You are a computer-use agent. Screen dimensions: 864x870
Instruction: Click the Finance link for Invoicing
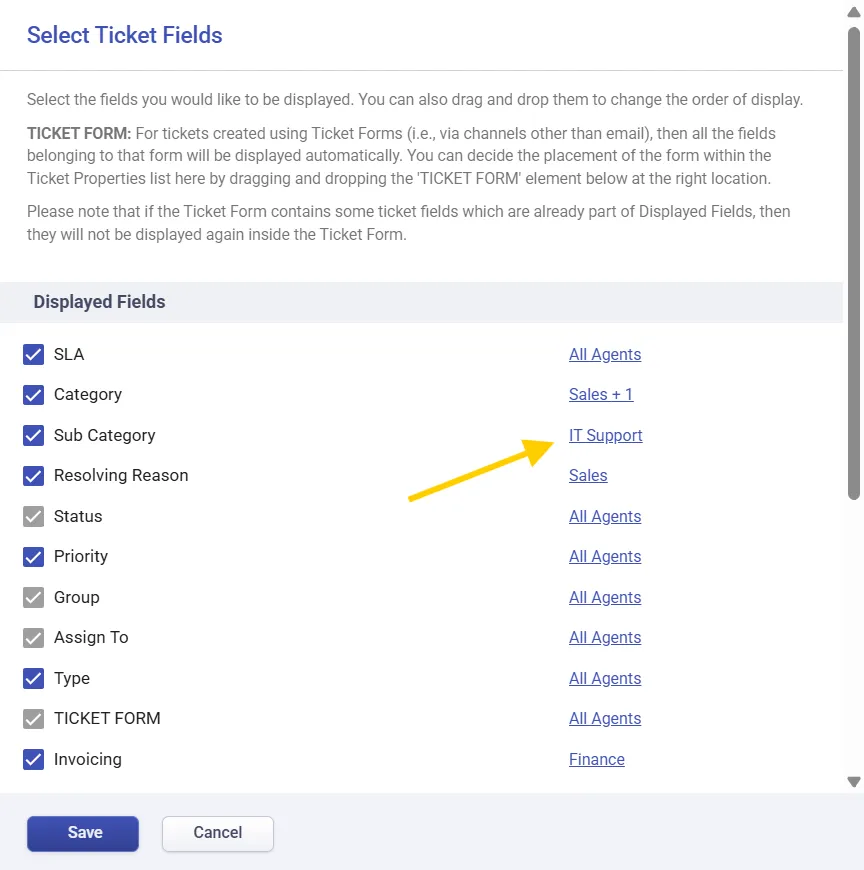pyautogui.click(x=596, y=760)
